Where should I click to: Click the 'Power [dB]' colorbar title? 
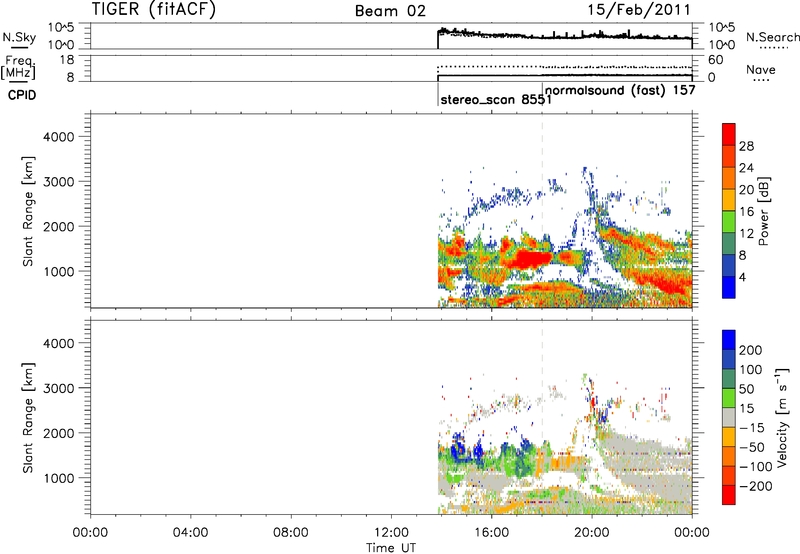pyautogui.click(x=763, y=211)
